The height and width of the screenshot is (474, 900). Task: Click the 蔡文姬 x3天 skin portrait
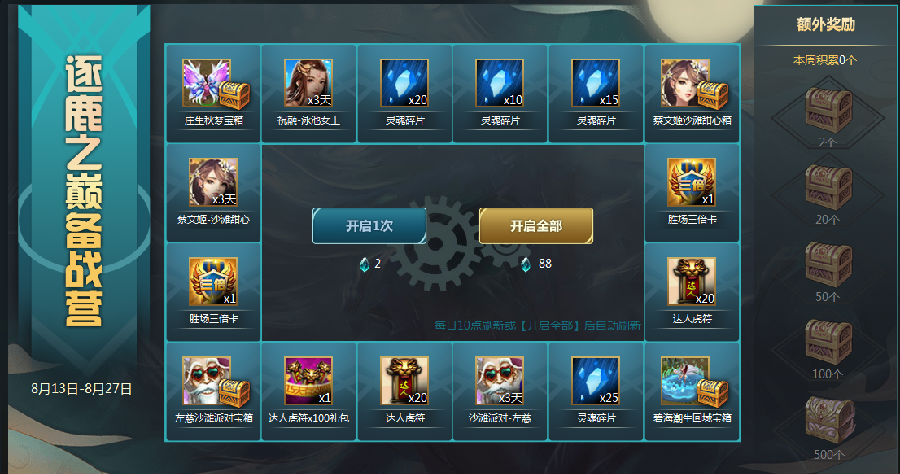(x=214, y=182)
